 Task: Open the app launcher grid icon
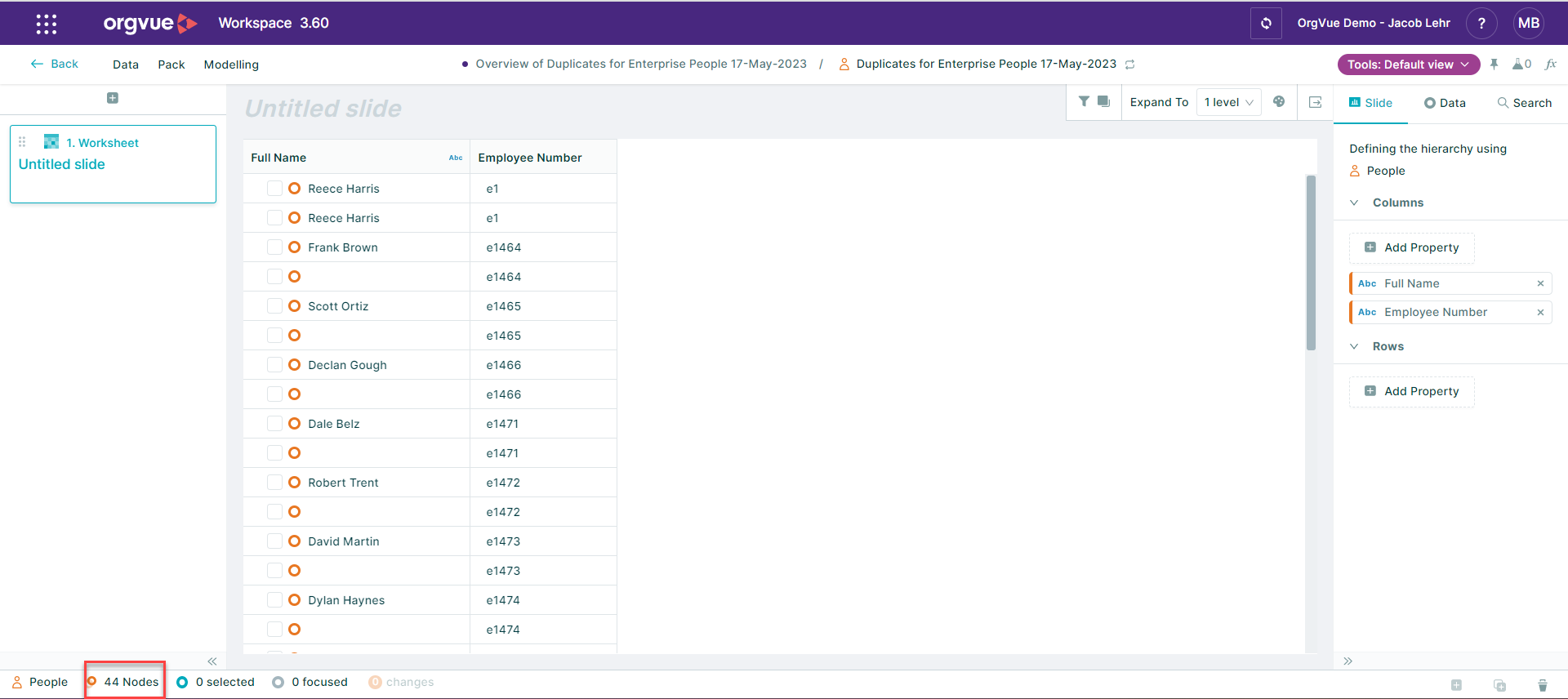[x=47, y=24]
